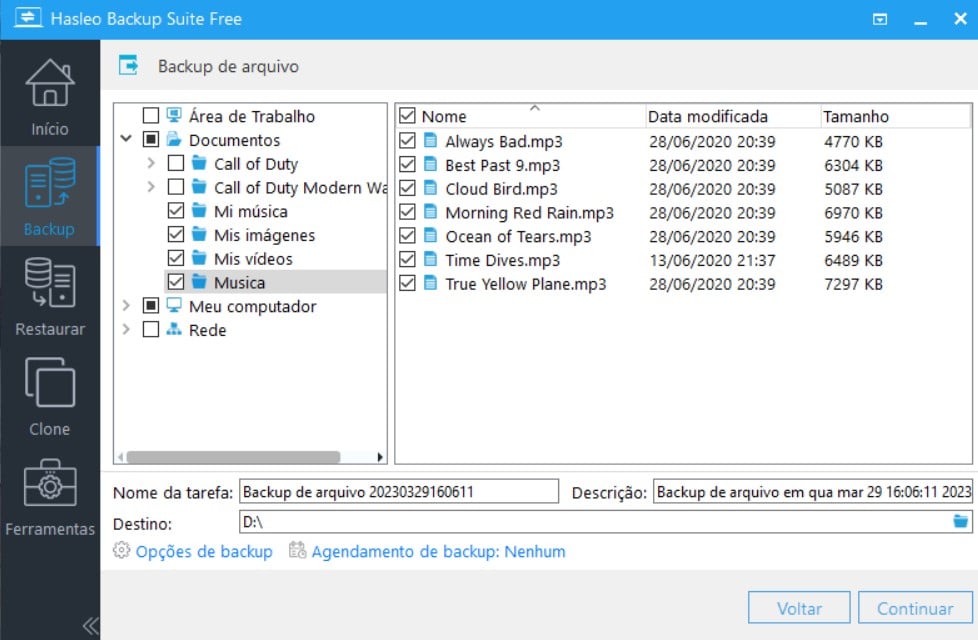Click the title bar dropdown menu icon
The height and width of the screenshot is (640, 978).
[x=879, y=19]
